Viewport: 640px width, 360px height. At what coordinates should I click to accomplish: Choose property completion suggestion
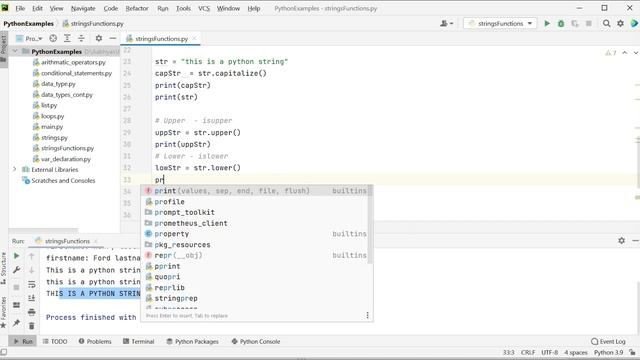(x=256, y=234)
